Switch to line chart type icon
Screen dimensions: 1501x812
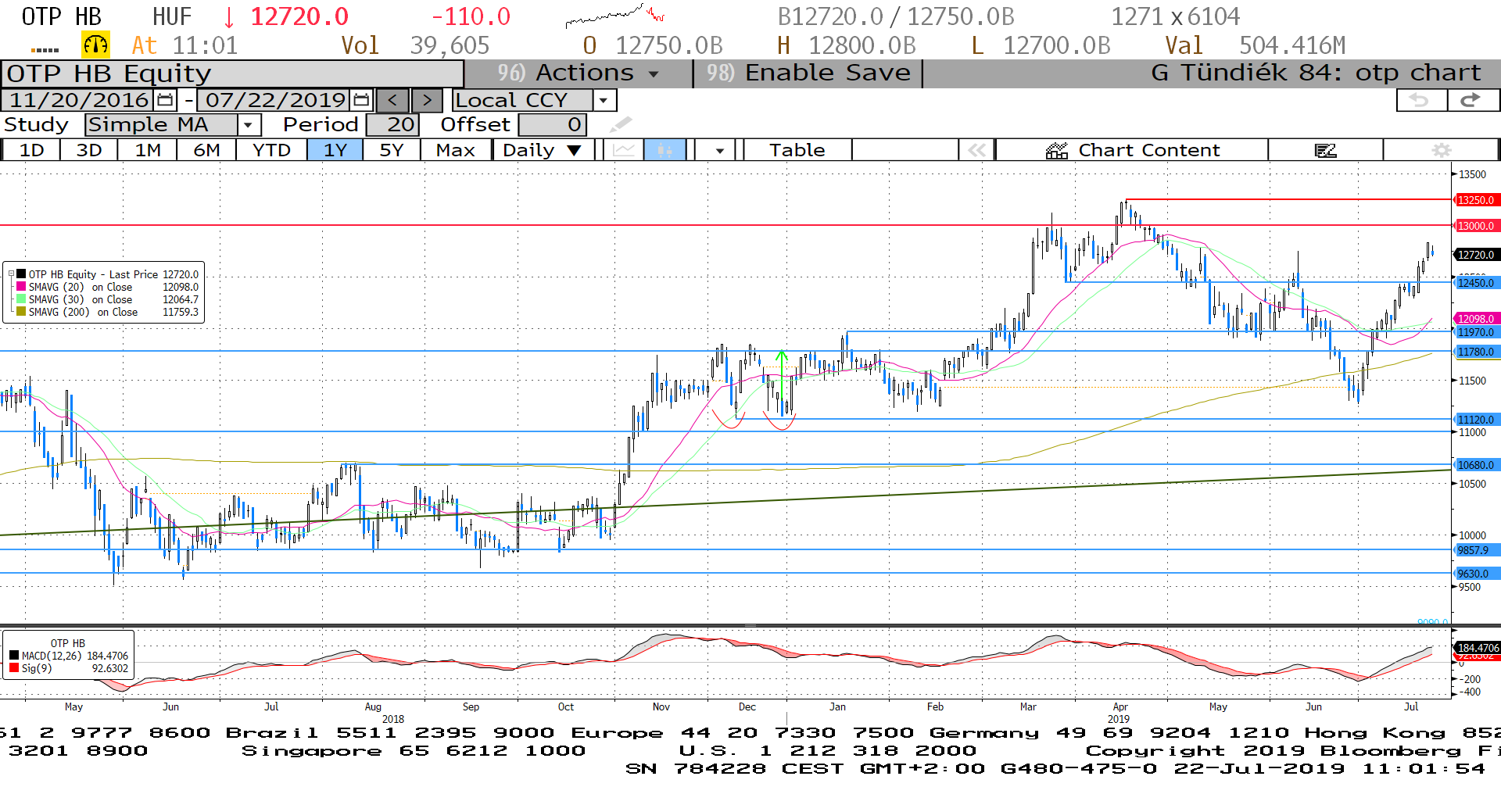(x=624, y=150)
